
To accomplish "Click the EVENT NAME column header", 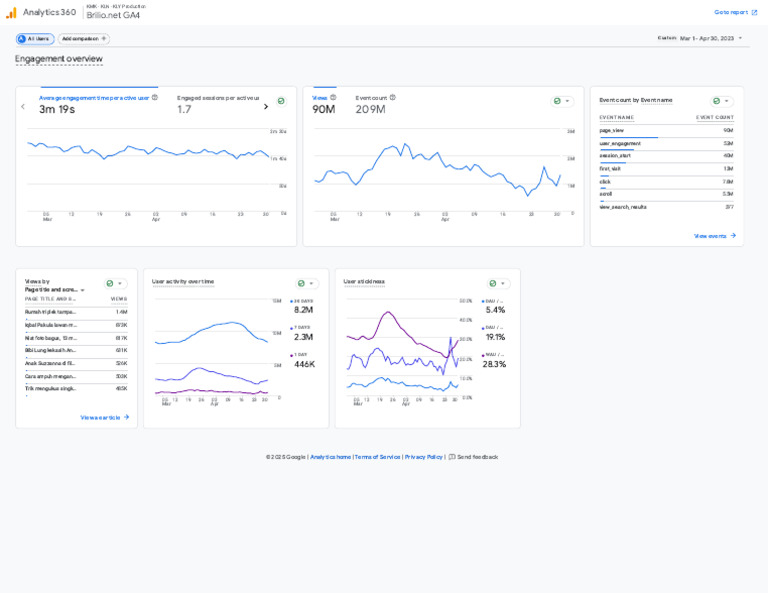I will pos(617,118).
